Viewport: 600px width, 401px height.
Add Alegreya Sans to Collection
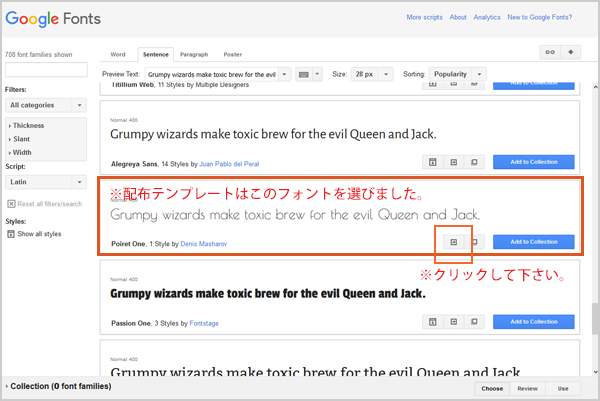coord(534,162)
